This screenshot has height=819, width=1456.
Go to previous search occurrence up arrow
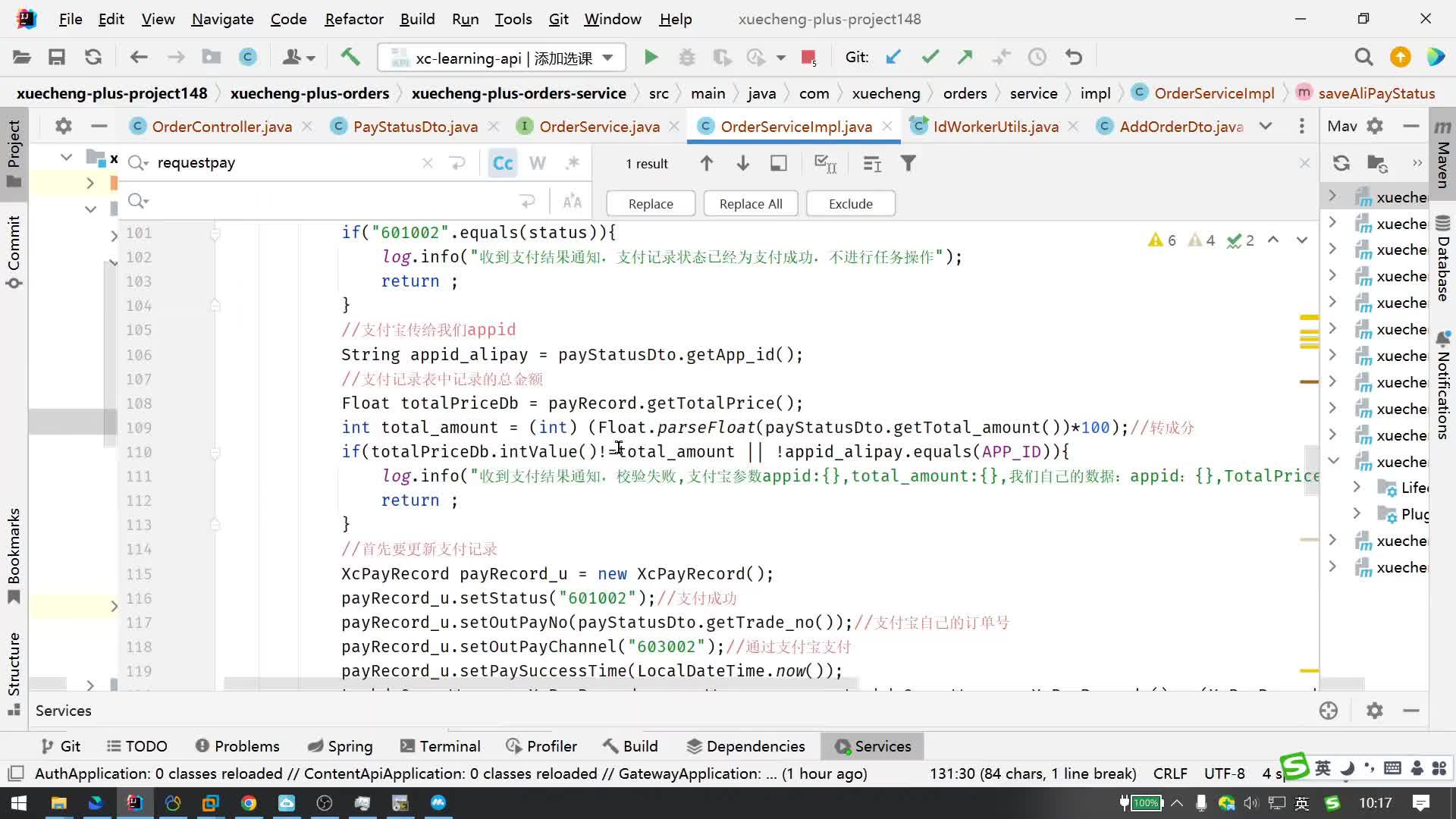(x=706, y=163)
